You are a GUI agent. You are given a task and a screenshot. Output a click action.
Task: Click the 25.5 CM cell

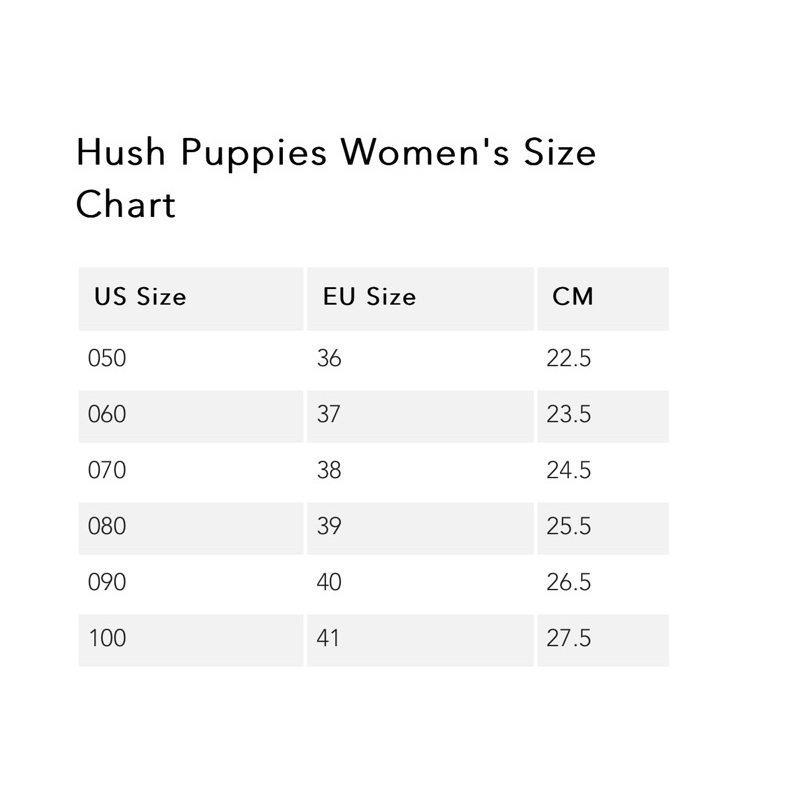click(x=569, y=526)
